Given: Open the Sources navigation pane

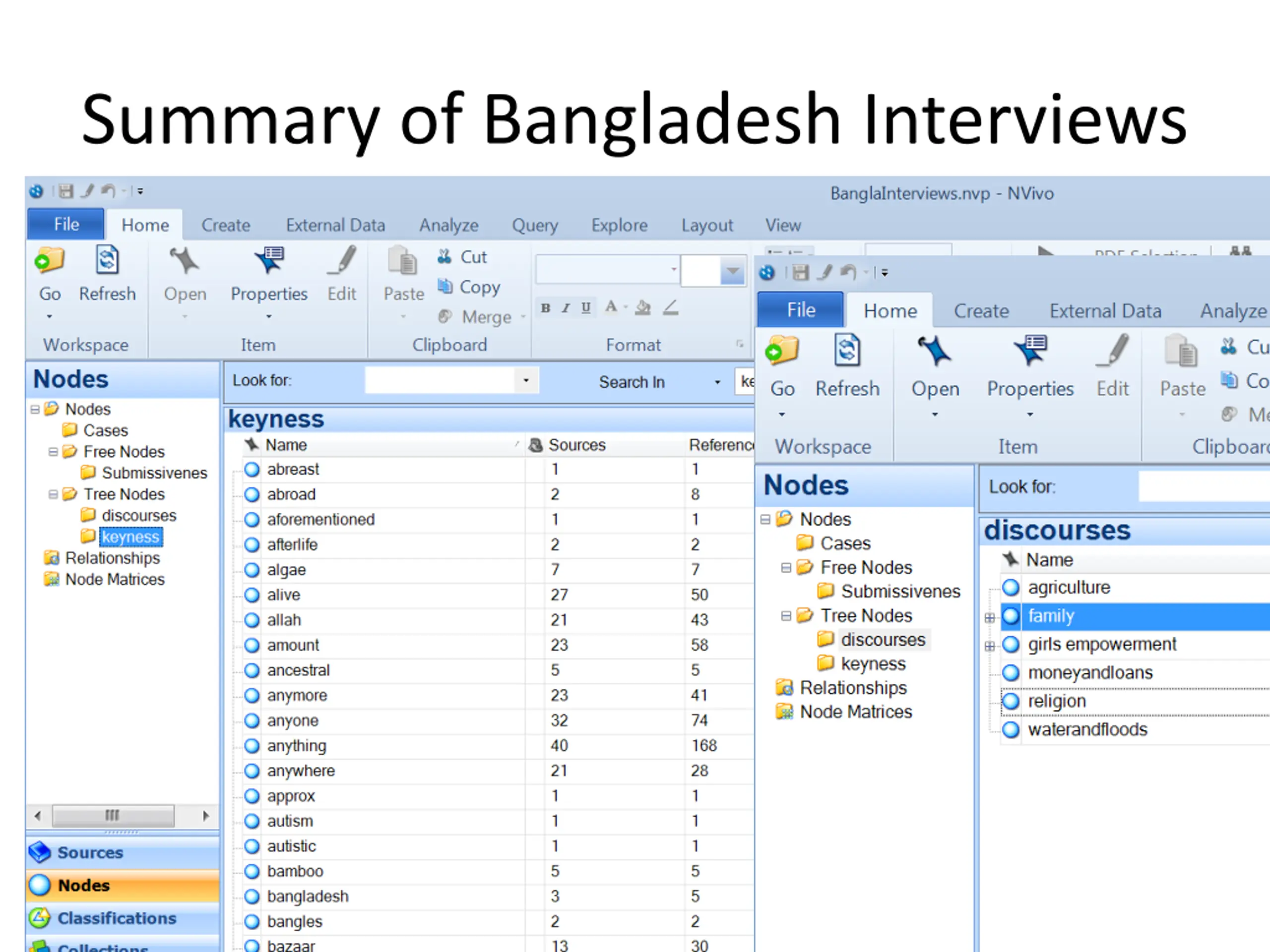Looking at the screenshot, I should tap(123, 852).
